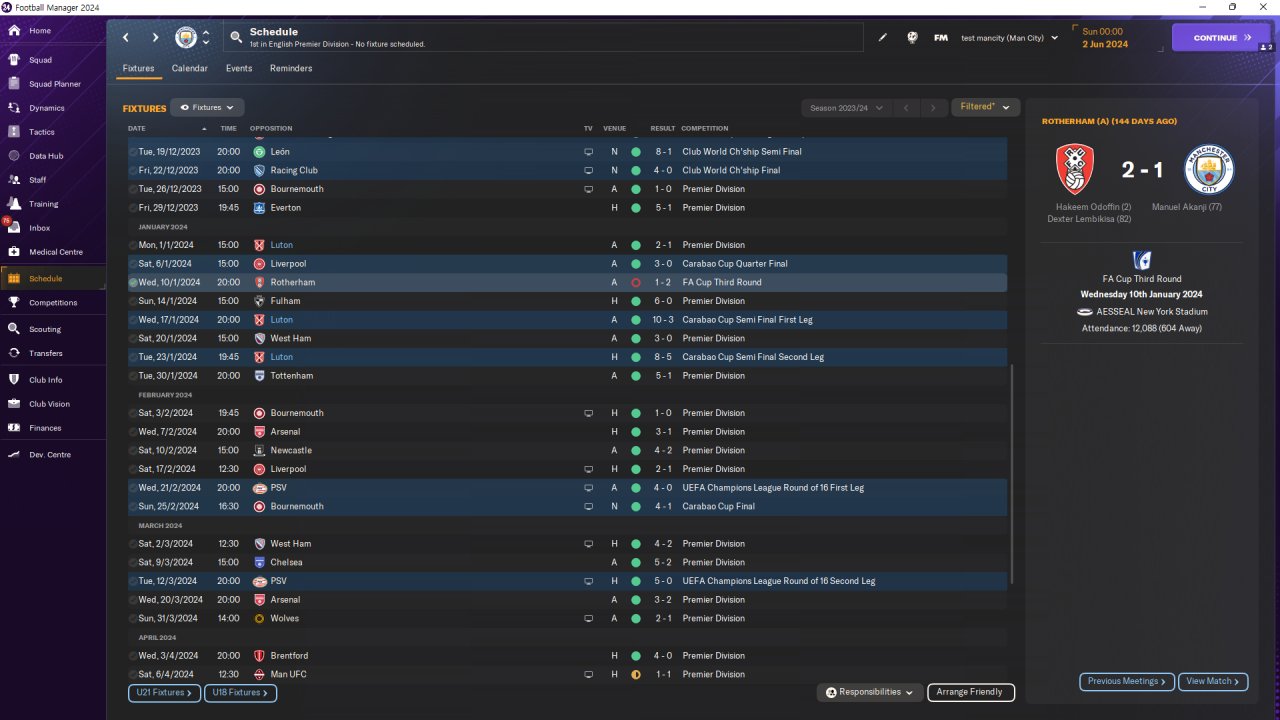
Task: Click the globe icon in the top bar
Action: coord(912,38)
